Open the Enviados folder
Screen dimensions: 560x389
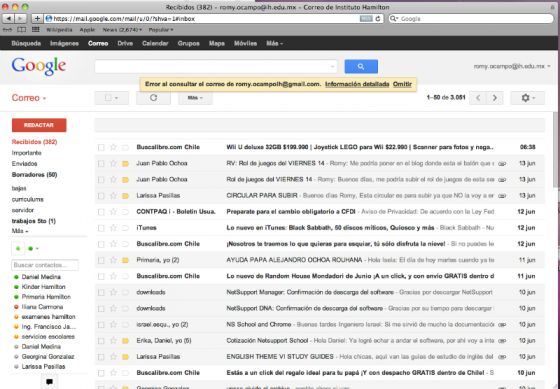point(24,164)
